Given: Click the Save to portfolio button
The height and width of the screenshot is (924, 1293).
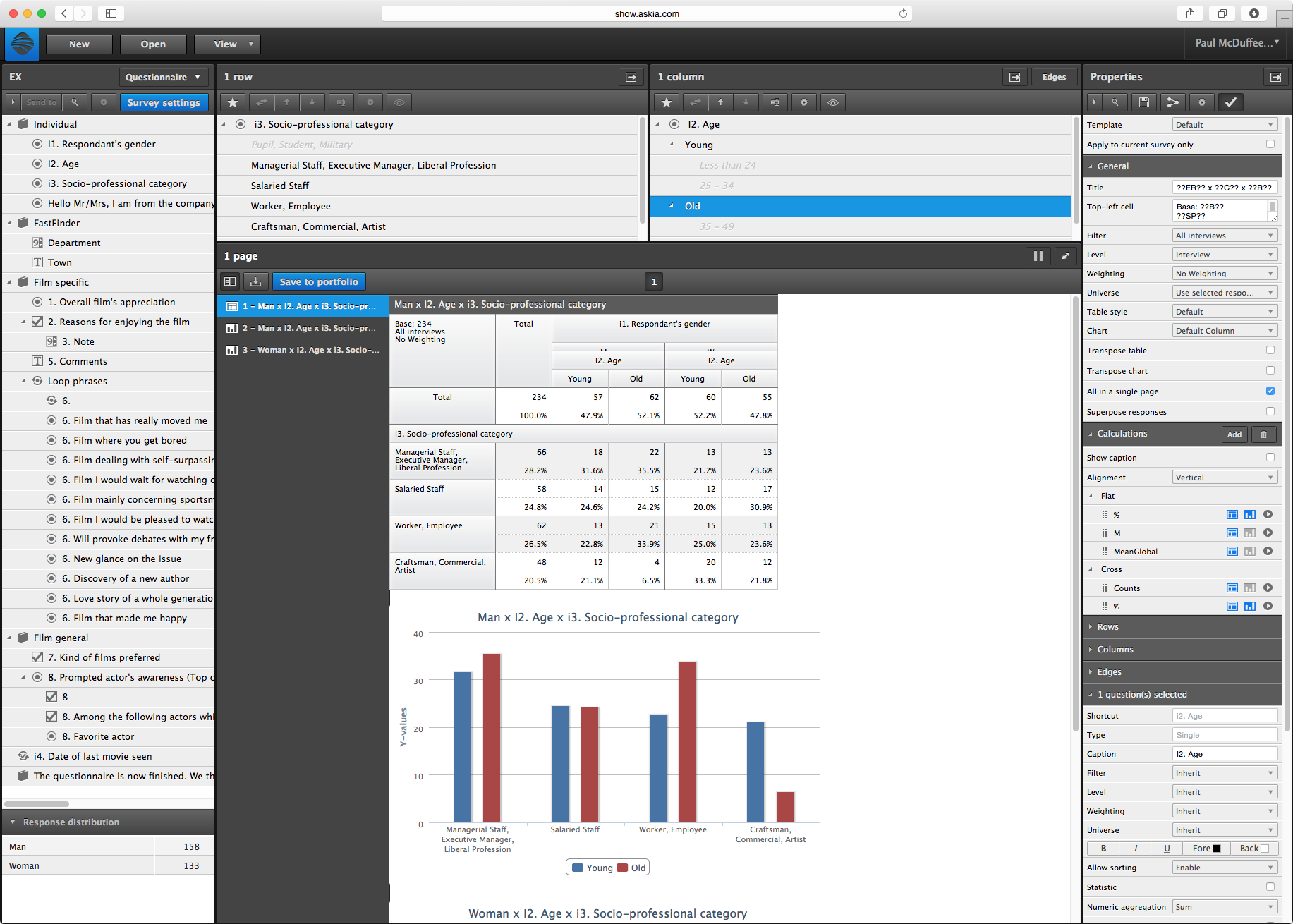Looking at the screenshot, I should tap(319, 281).
